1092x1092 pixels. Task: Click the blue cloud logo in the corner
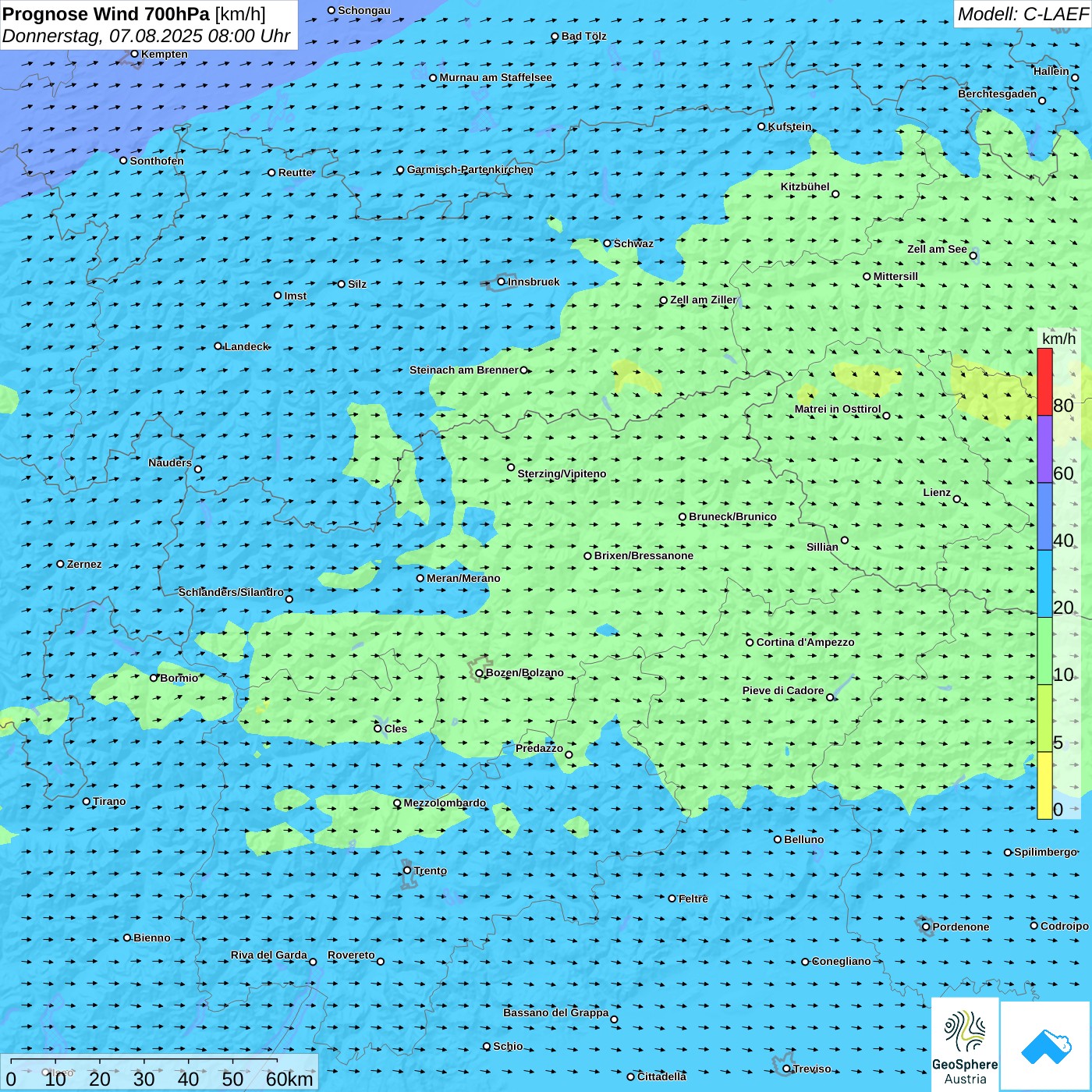click(x=1046, y=1046)
